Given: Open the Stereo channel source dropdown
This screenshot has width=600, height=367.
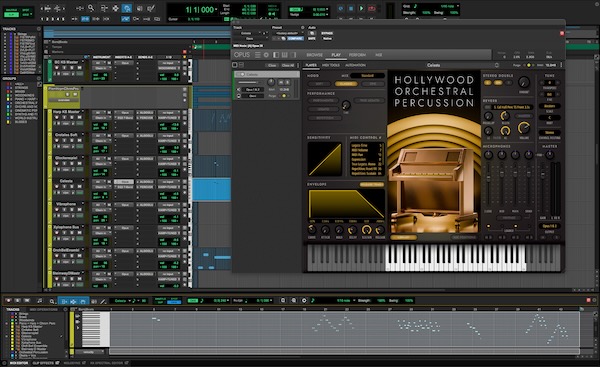Looking at the screenshot, I should [x=549, y=132].
